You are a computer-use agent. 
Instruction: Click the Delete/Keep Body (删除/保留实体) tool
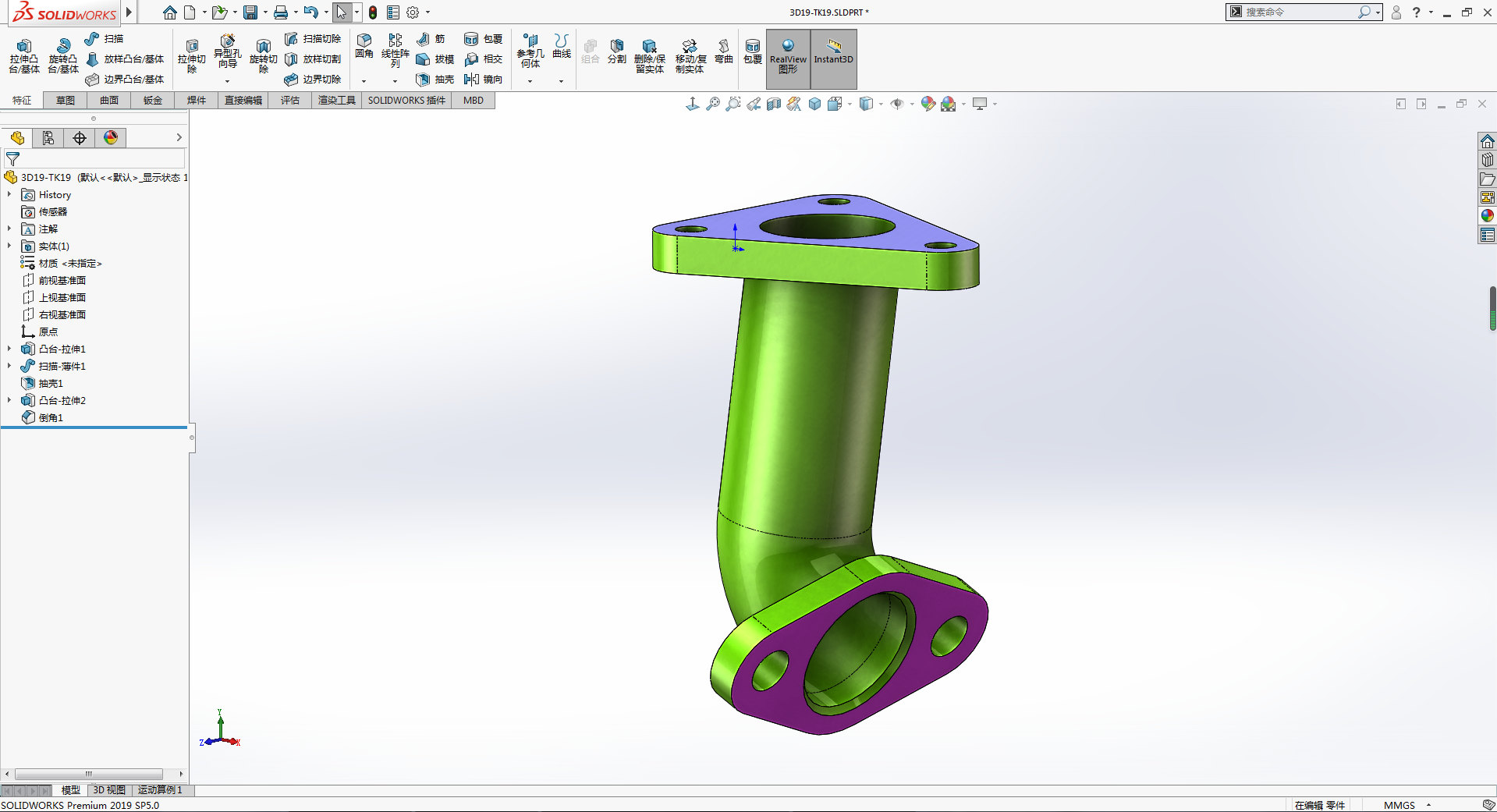[650, 56]
